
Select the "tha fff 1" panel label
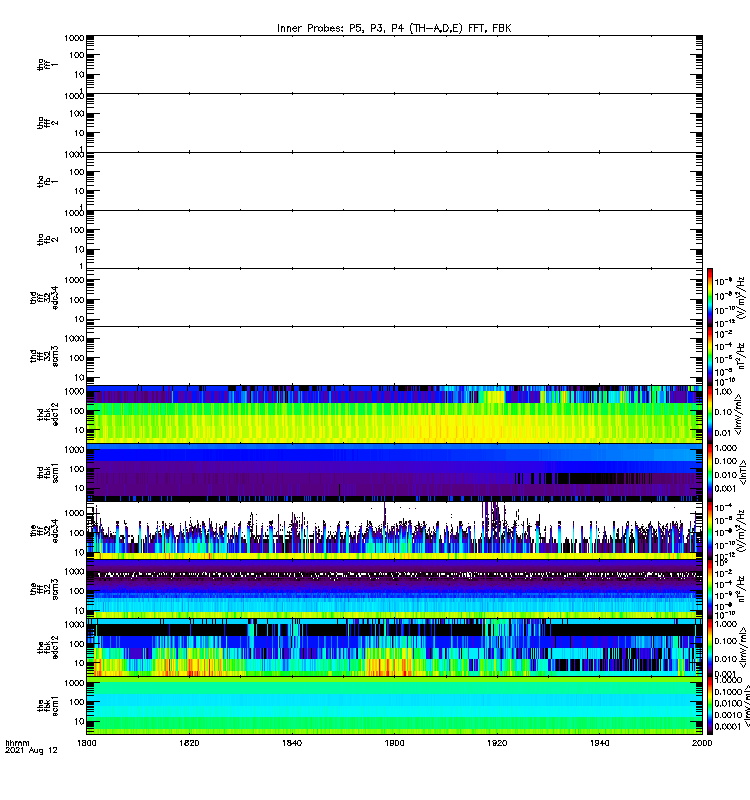(47, 64)
